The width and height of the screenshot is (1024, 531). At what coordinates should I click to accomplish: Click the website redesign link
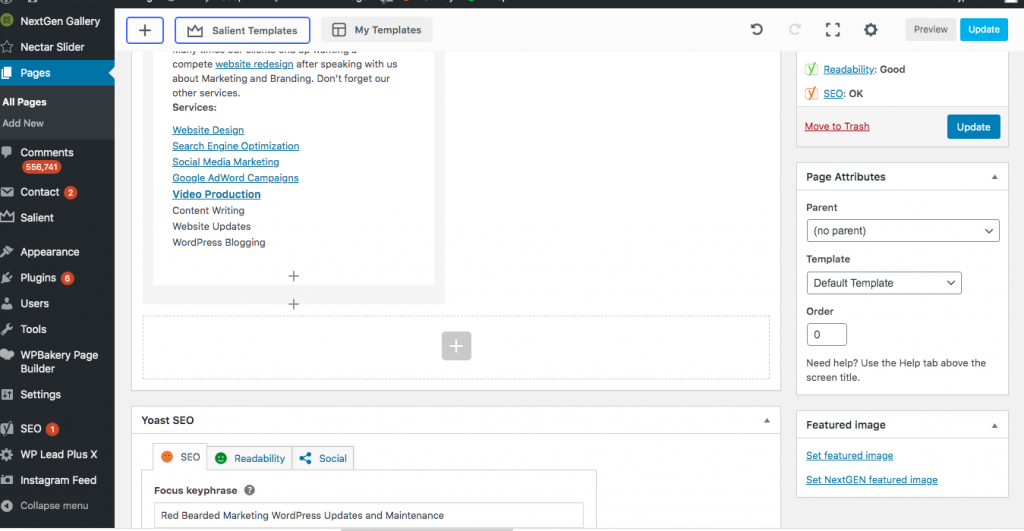[254, 64]
